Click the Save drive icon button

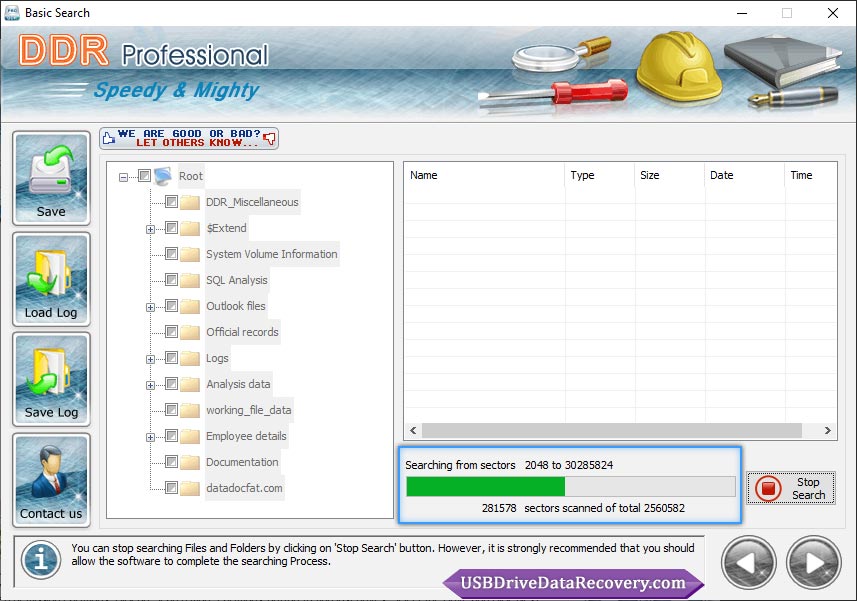pyautogui.click(x=51, y=178)
